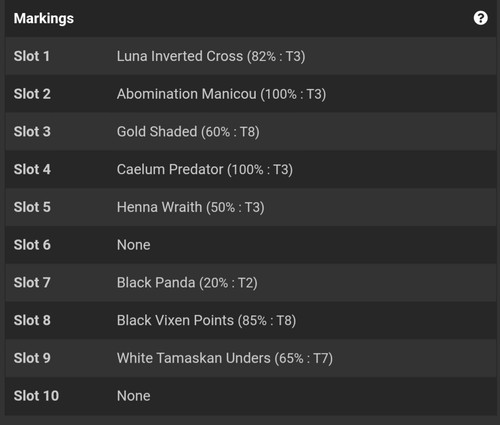
Task: Select Black Vixen Points marking in Slot 8
Action: pos(206,320)
